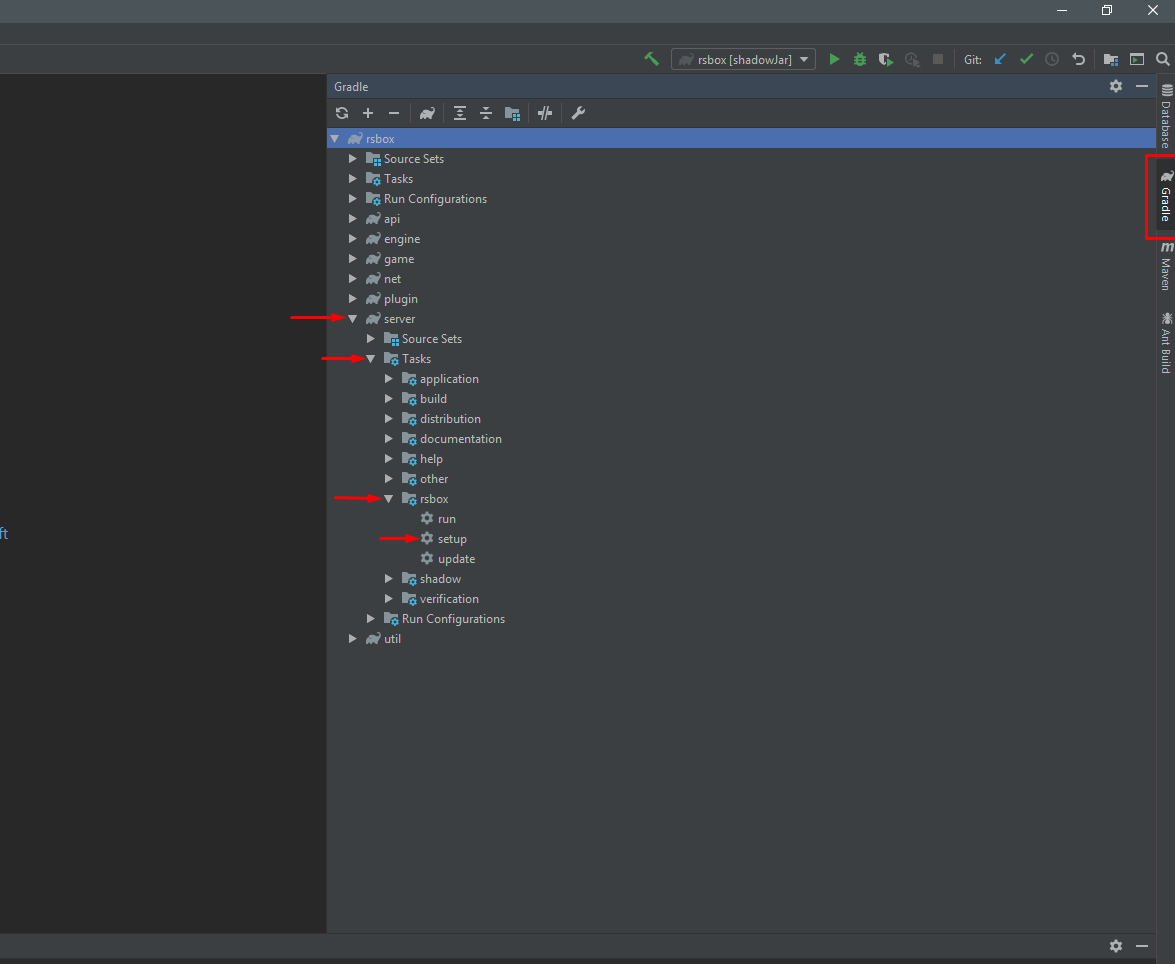Screen dimensions: 1175x964
Task: Select the application task group
Action: tap(449, 379)
